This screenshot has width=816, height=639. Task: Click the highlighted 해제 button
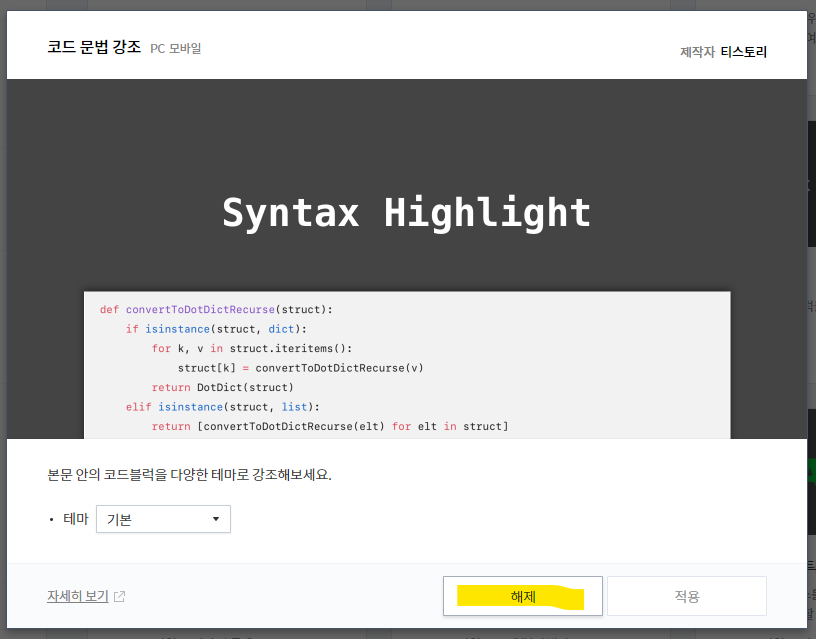[x=522, y=596]
